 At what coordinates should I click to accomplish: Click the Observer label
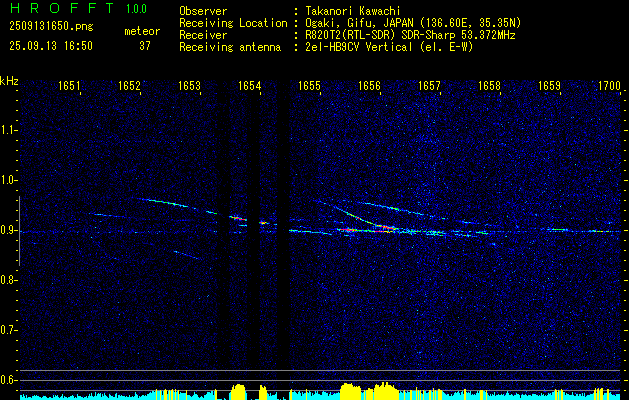[203, 11]
